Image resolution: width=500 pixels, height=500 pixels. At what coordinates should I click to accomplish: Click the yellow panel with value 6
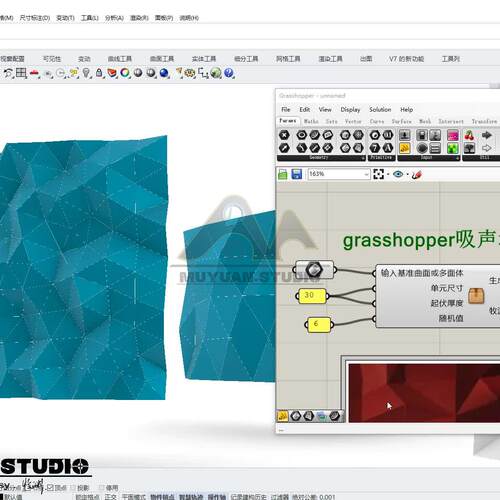[319, 324]
